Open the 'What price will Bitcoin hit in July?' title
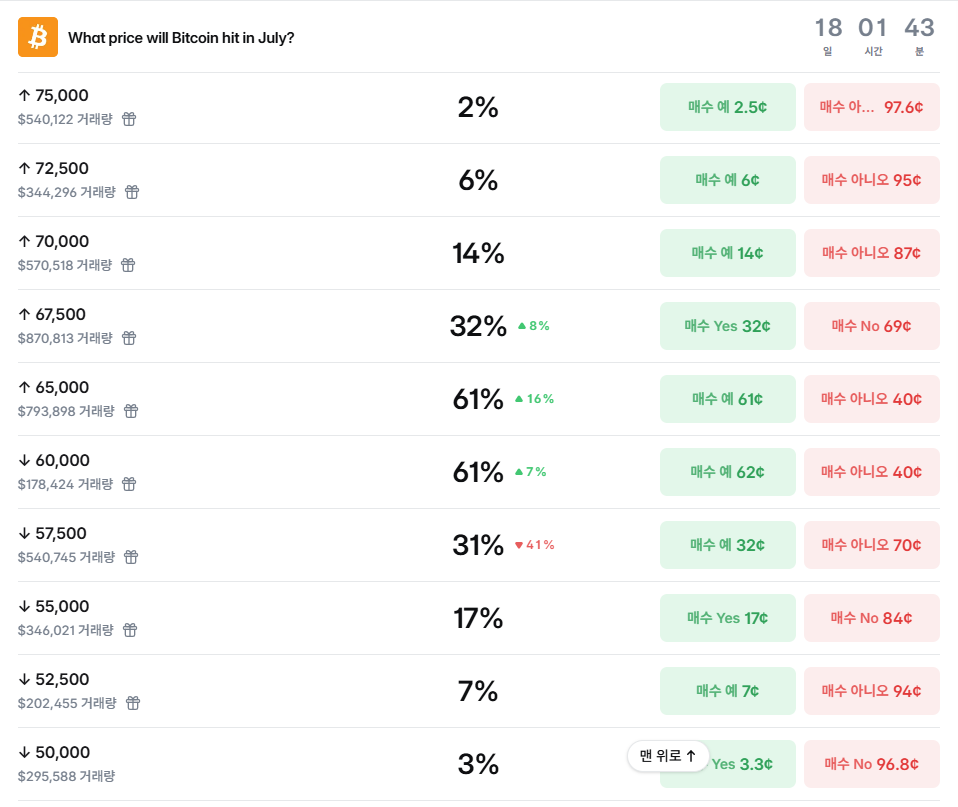 181,38
